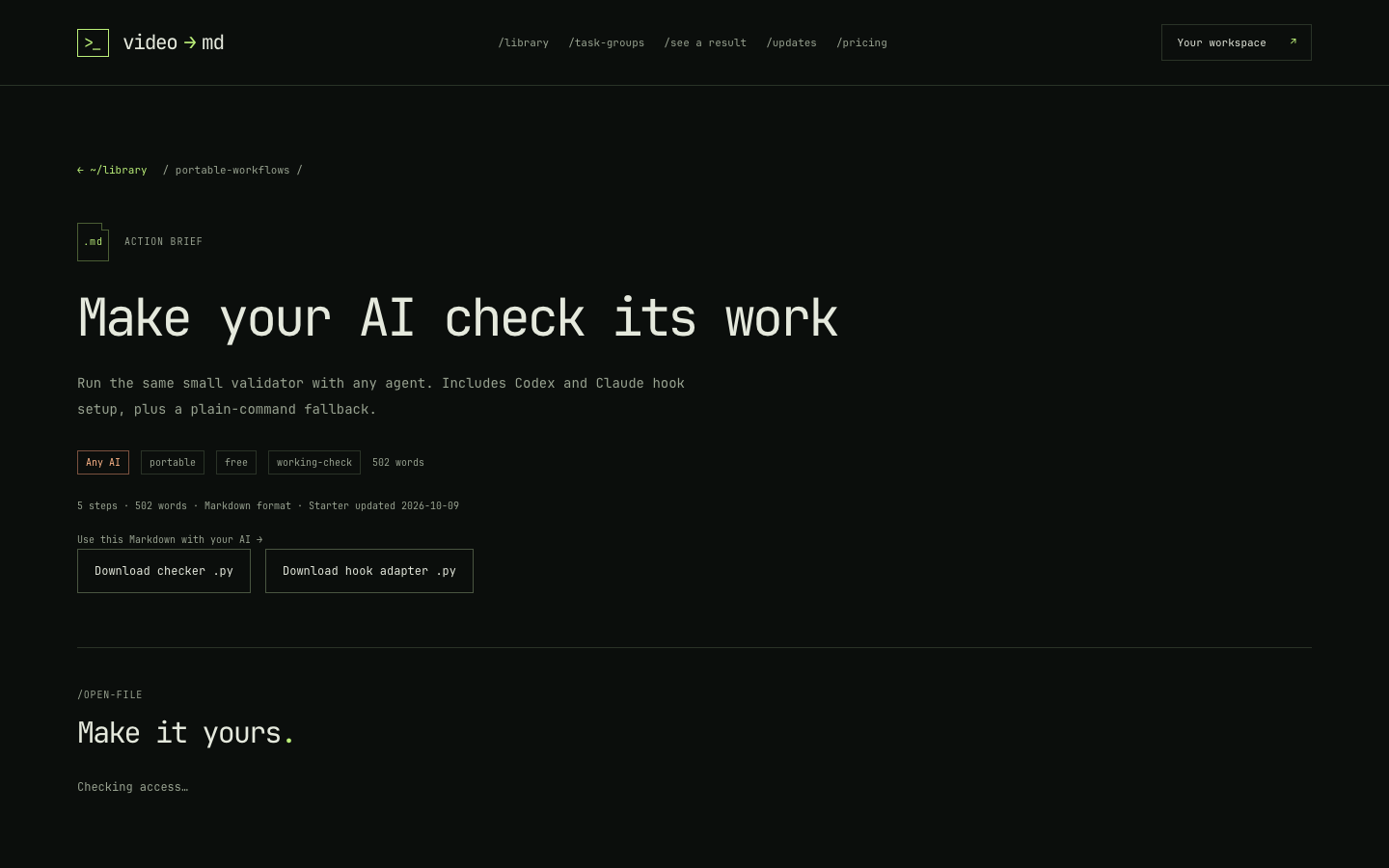Click the heading Make your AI check its work
Screen dimensions: 1389x868
pos(458,317)
